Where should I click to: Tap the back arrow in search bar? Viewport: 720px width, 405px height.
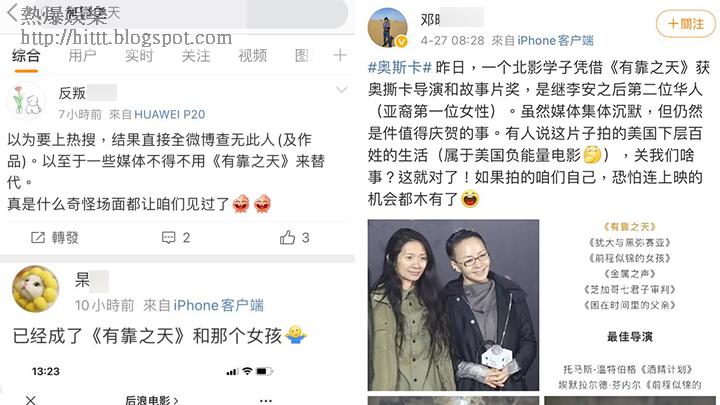coord(12,12)
